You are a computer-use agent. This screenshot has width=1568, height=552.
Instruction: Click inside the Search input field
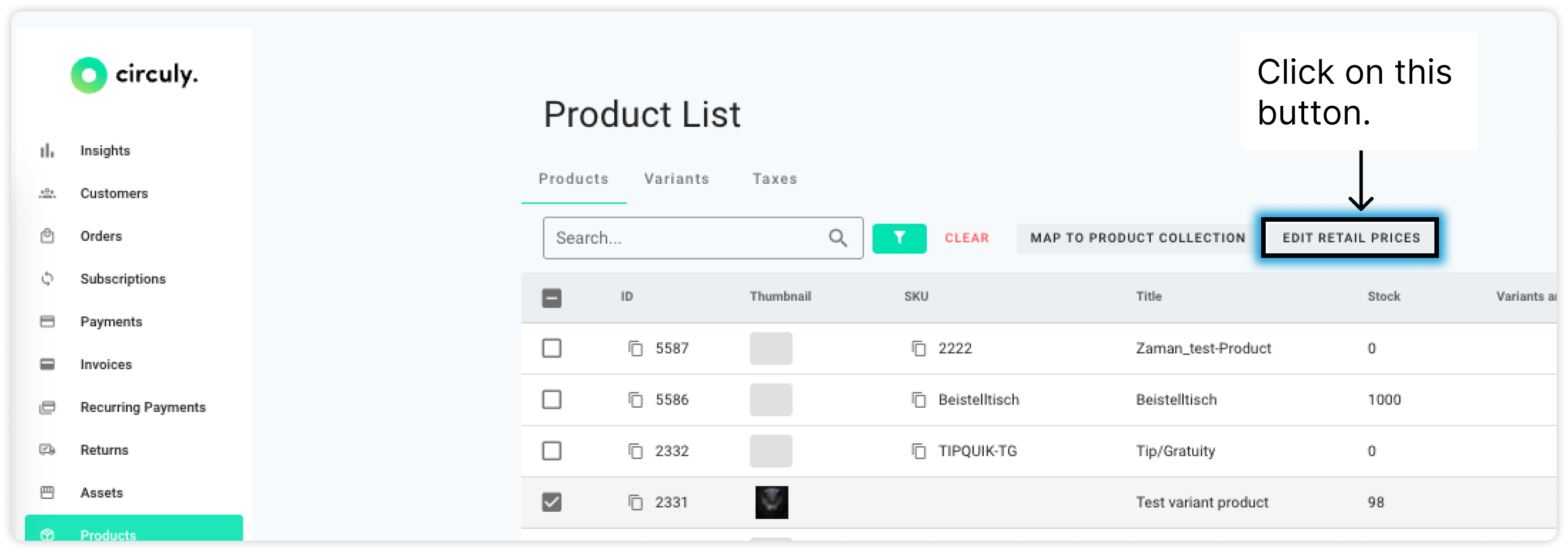coord(702,238)
